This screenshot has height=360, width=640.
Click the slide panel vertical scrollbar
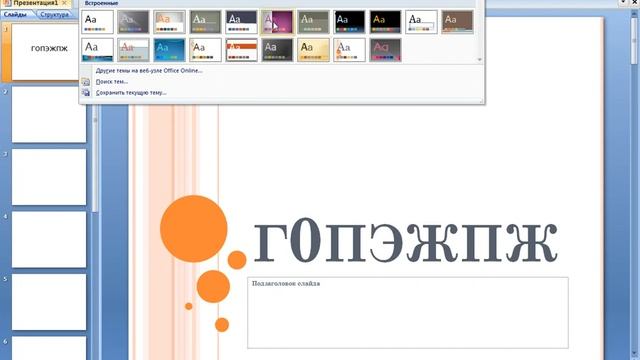click(95, 159)
